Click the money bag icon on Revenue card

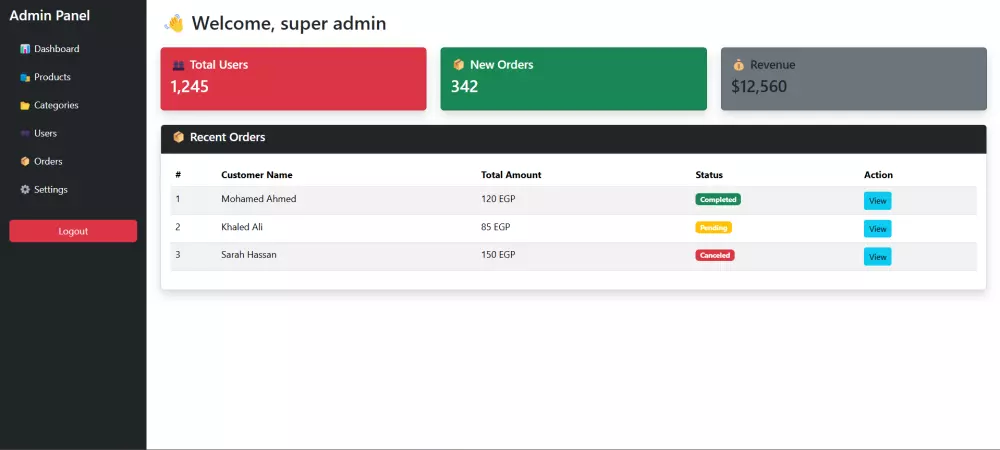pyautogui.click(x=739, y=64)
